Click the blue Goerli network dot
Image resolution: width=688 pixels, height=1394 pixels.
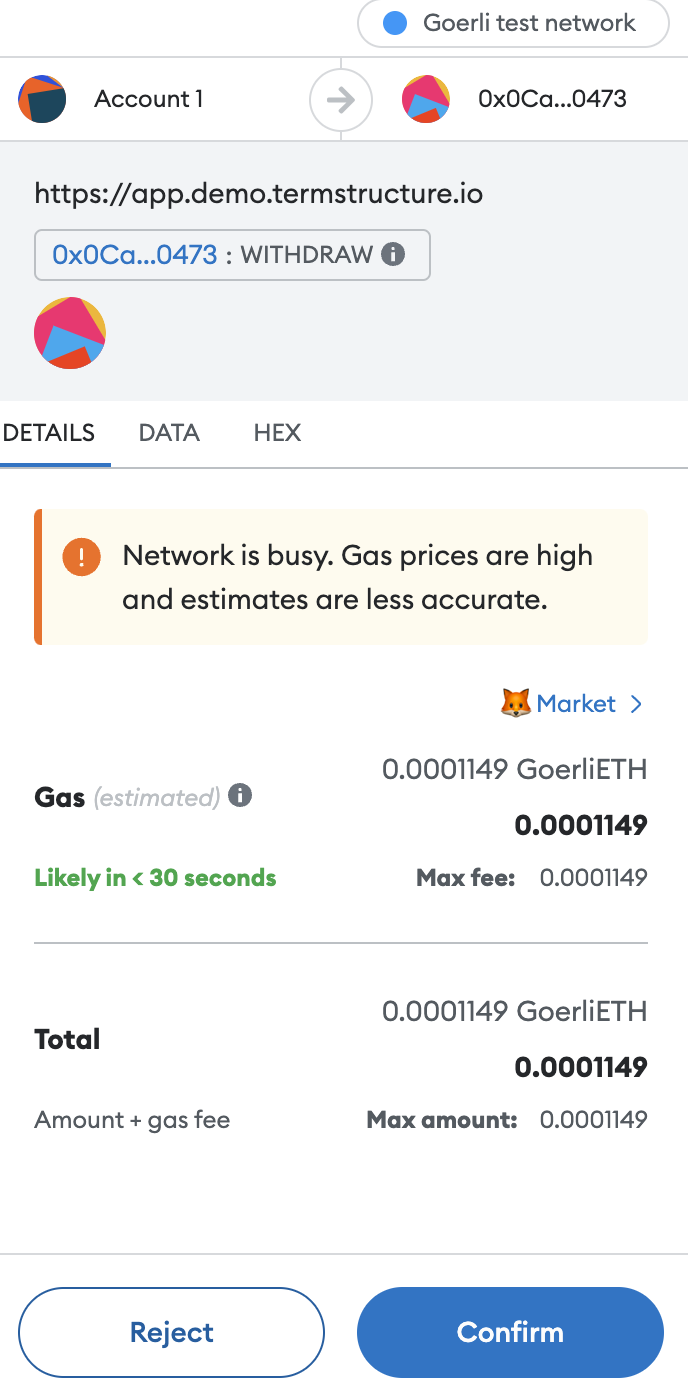(395, 23)
